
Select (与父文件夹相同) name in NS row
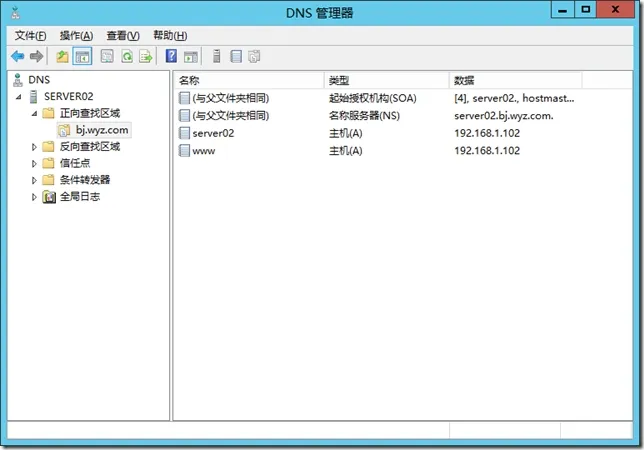230,115
